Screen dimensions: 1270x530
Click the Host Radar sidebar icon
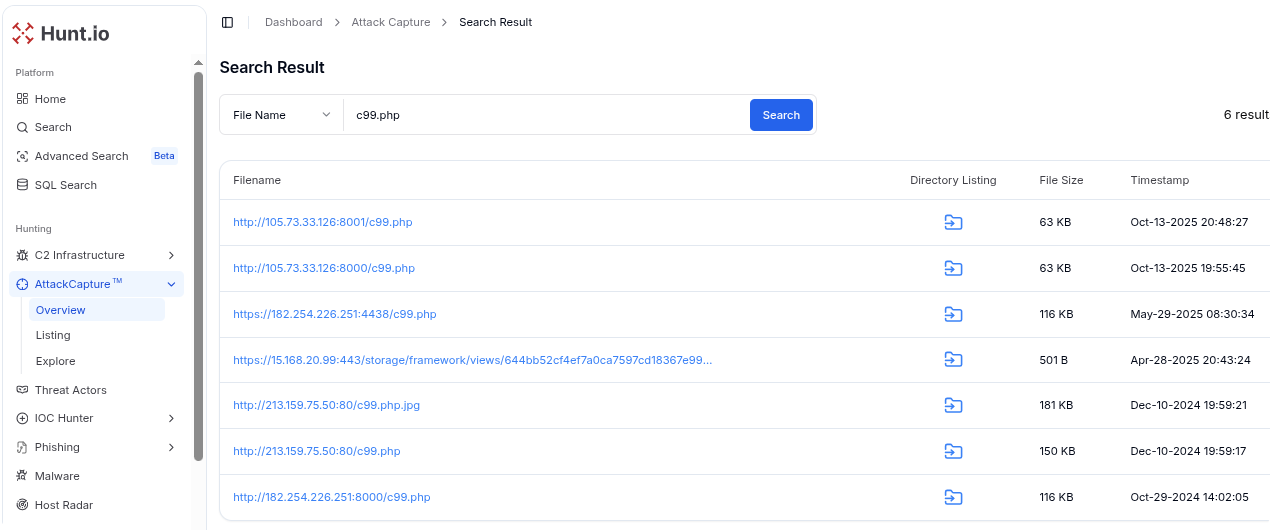(23, 505)
